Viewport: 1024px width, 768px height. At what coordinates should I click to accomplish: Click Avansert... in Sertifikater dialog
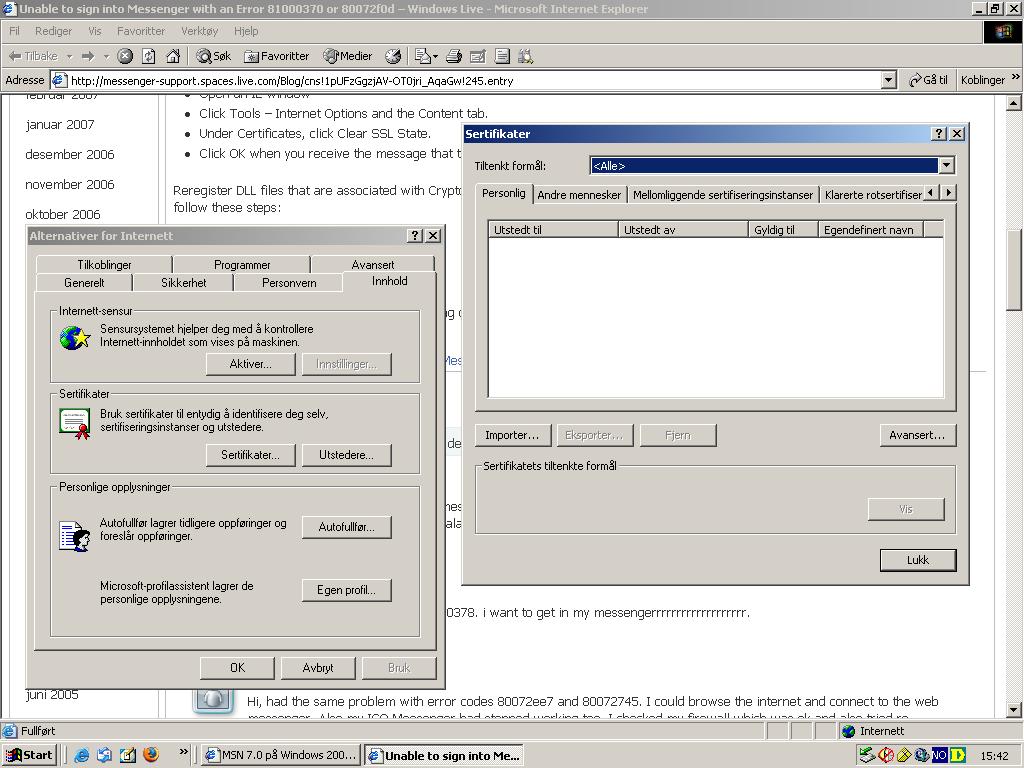pos(918,436)
